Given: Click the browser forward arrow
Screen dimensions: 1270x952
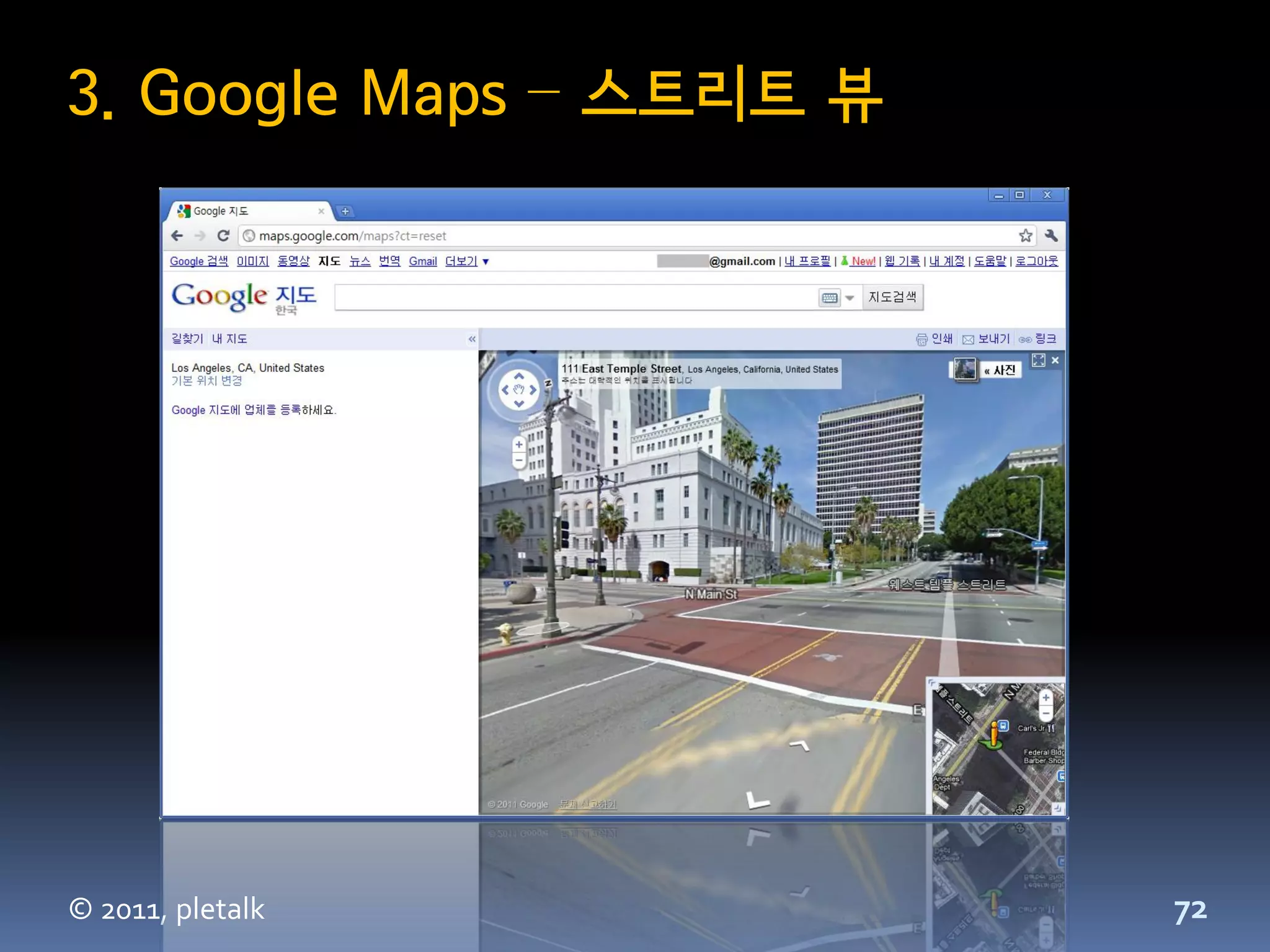Looking at the screenshot, I should click(200, 236).
